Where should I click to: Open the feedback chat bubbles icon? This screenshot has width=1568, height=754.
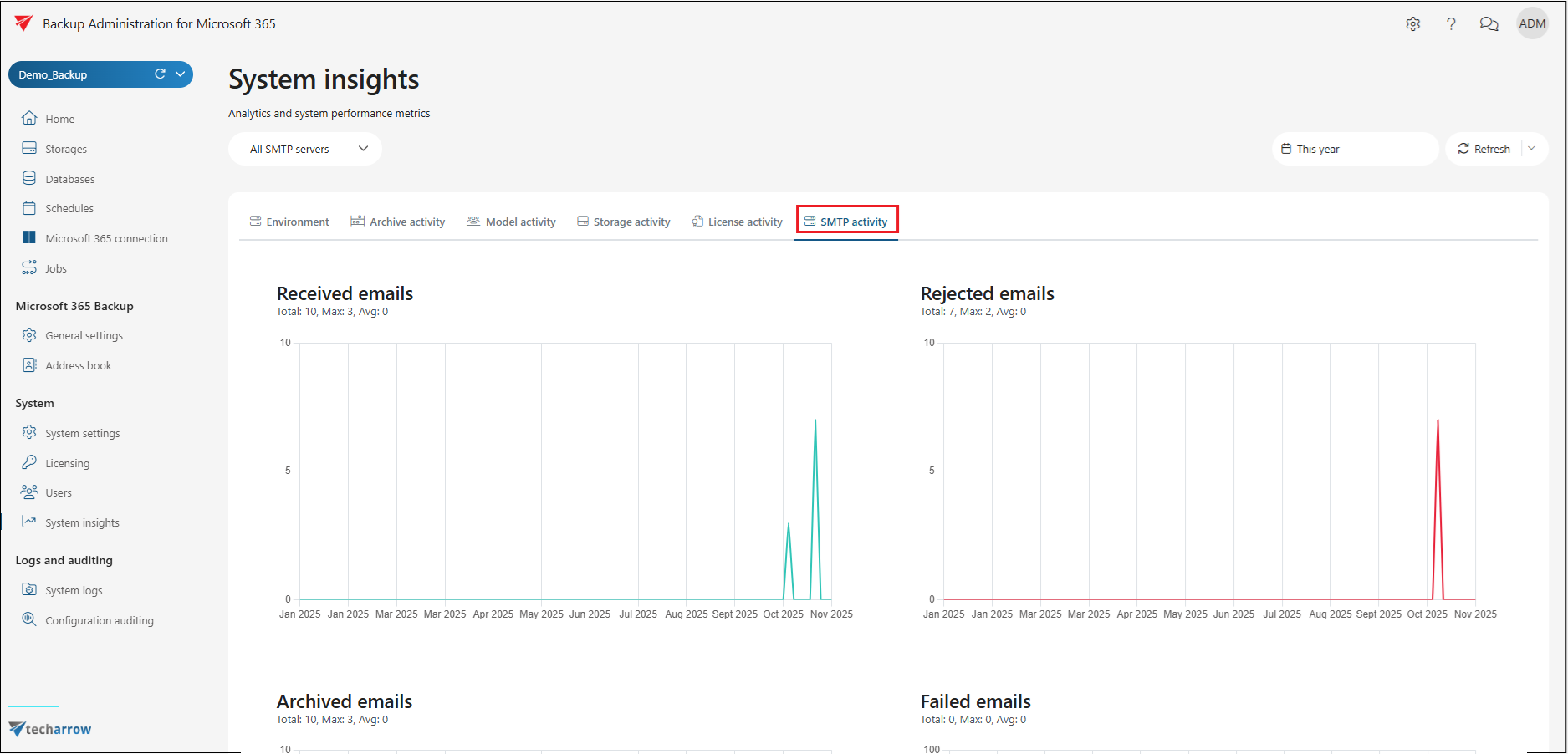tap(1489, 24)
